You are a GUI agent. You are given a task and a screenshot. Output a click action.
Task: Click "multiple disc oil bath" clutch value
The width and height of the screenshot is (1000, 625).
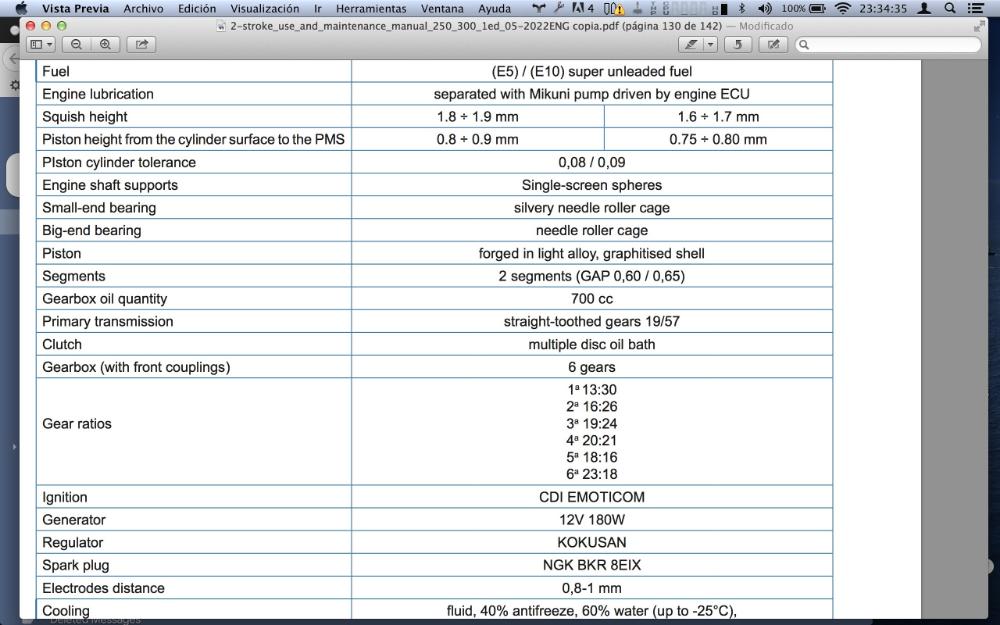[x=591, y=344]
